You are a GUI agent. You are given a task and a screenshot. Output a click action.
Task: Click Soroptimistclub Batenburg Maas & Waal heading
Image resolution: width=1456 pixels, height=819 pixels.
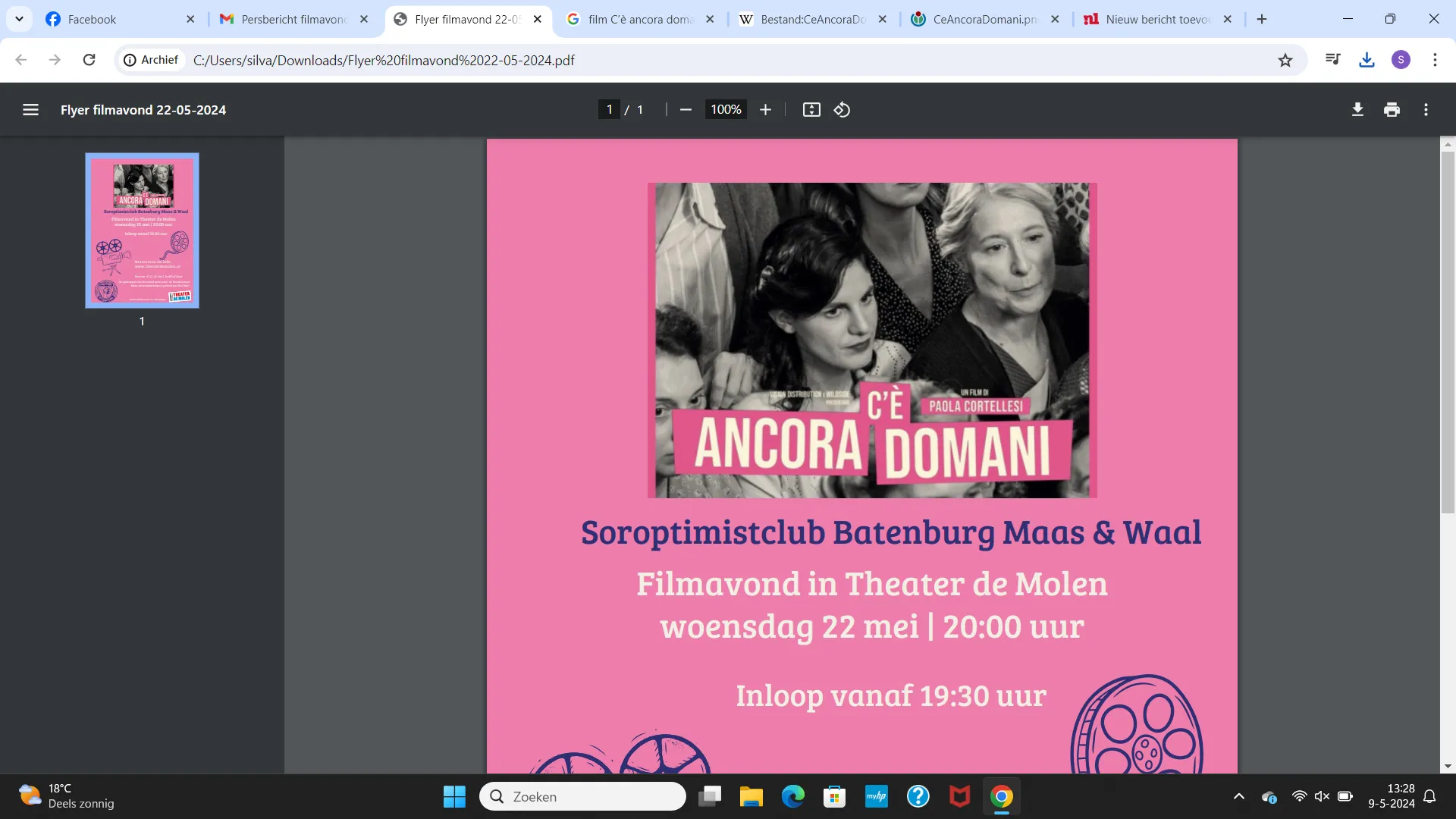point(891,534)
